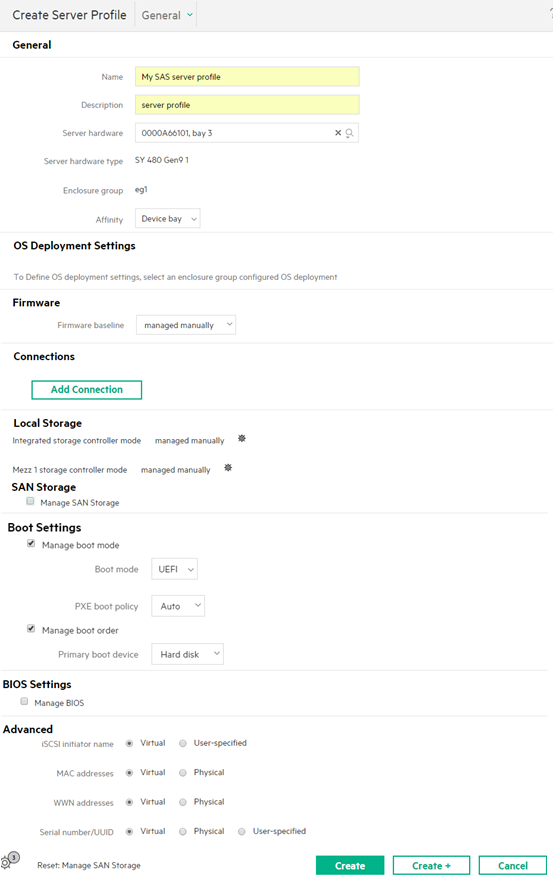Open Primary boot device dropdown
Viewport: 553px width, 895px height.
pyautogui.click(x=187, y=654)
